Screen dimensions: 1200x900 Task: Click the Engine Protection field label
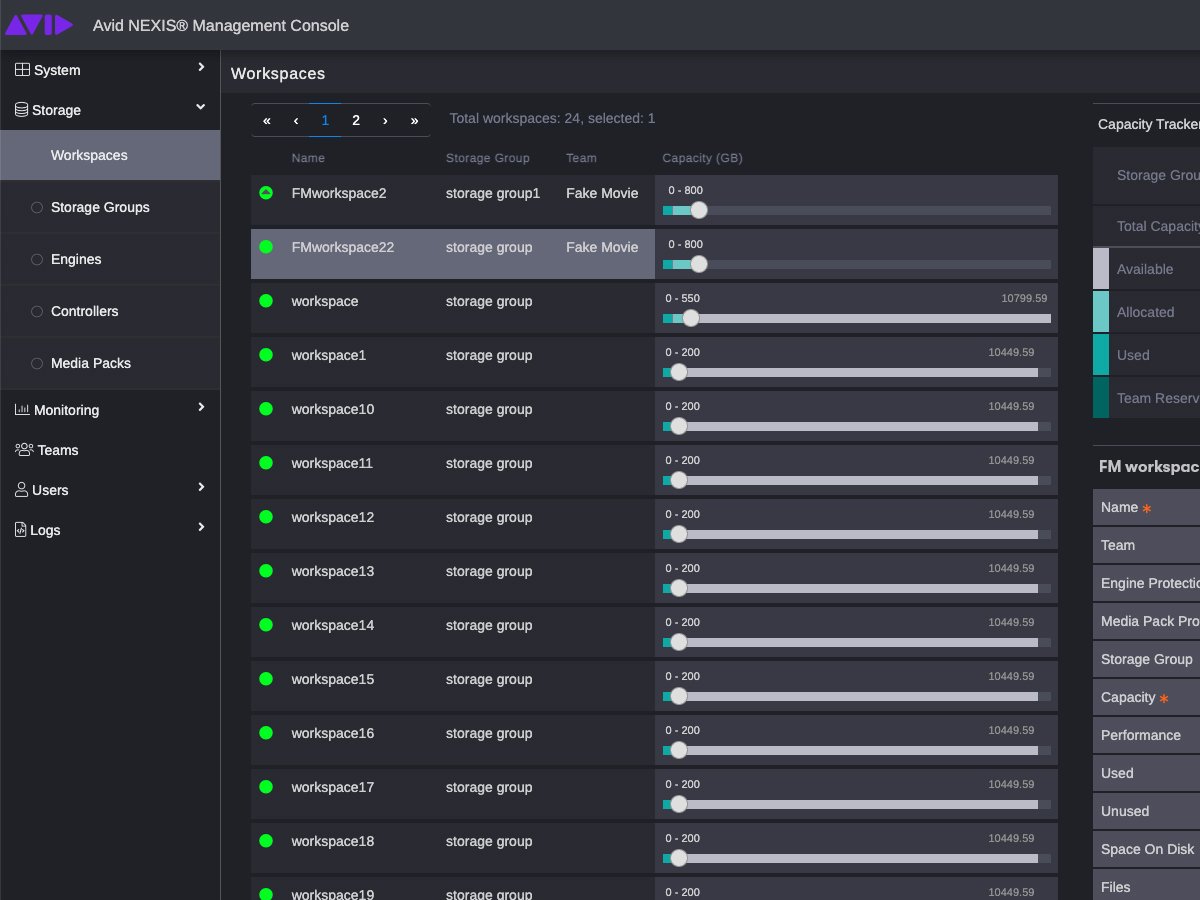tap(1150, 583)
